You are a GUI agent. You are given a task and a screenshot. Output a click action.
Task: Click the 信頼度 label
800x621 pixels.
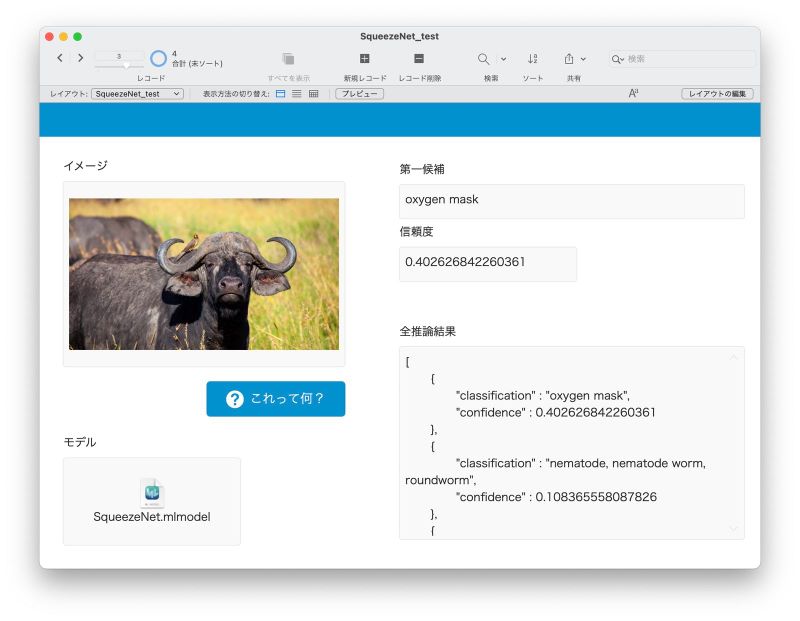pyautogui.click(x=416, y=232)
